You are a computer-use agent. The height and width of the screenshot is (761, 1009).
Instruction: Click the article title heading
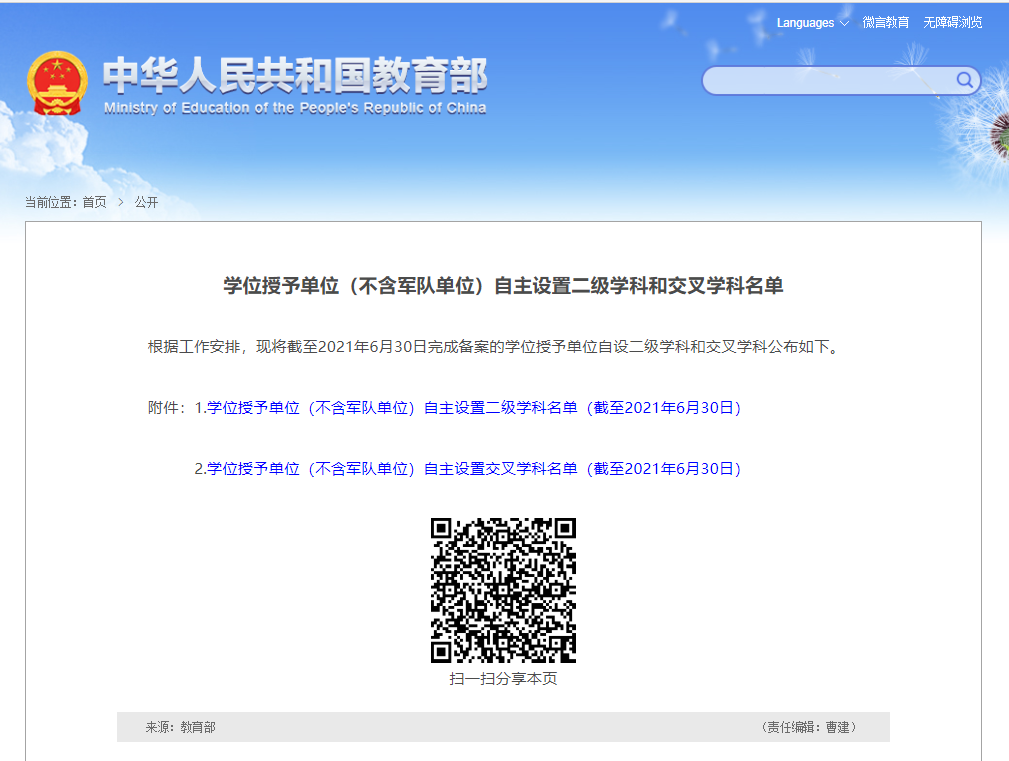tap(503, 287)
